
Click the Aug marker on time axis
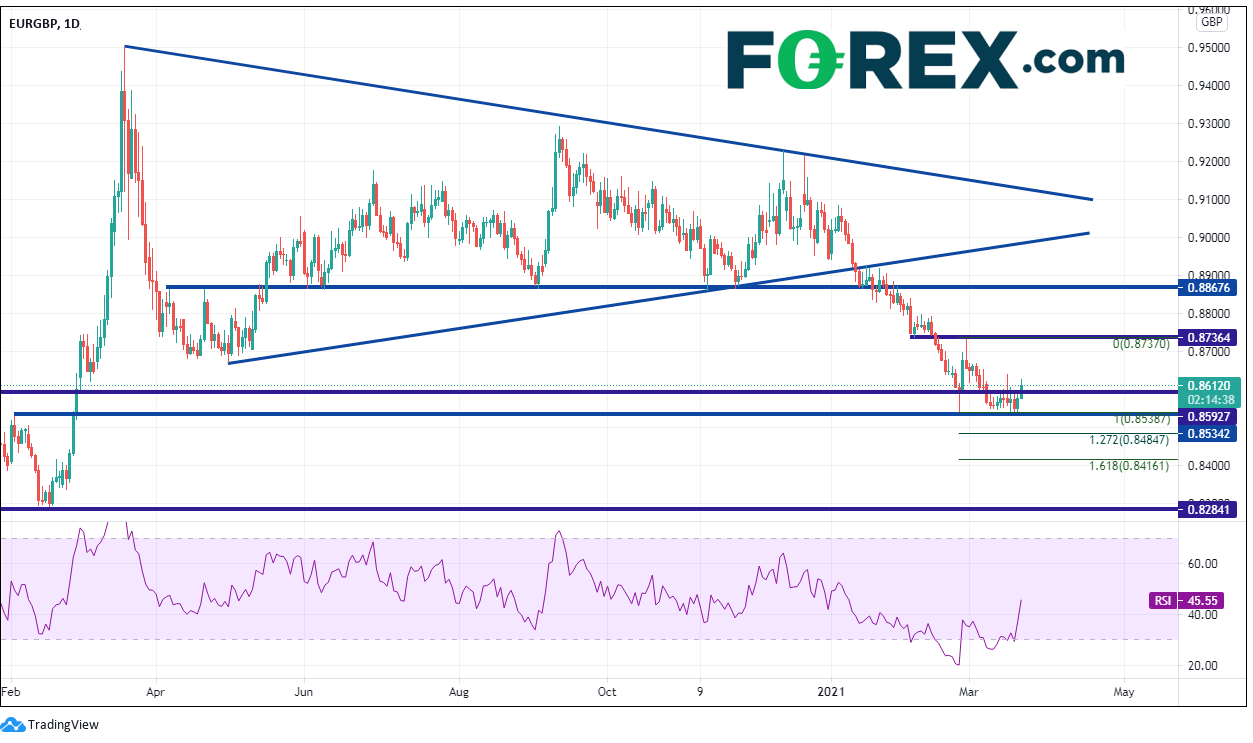coord(459,690)
